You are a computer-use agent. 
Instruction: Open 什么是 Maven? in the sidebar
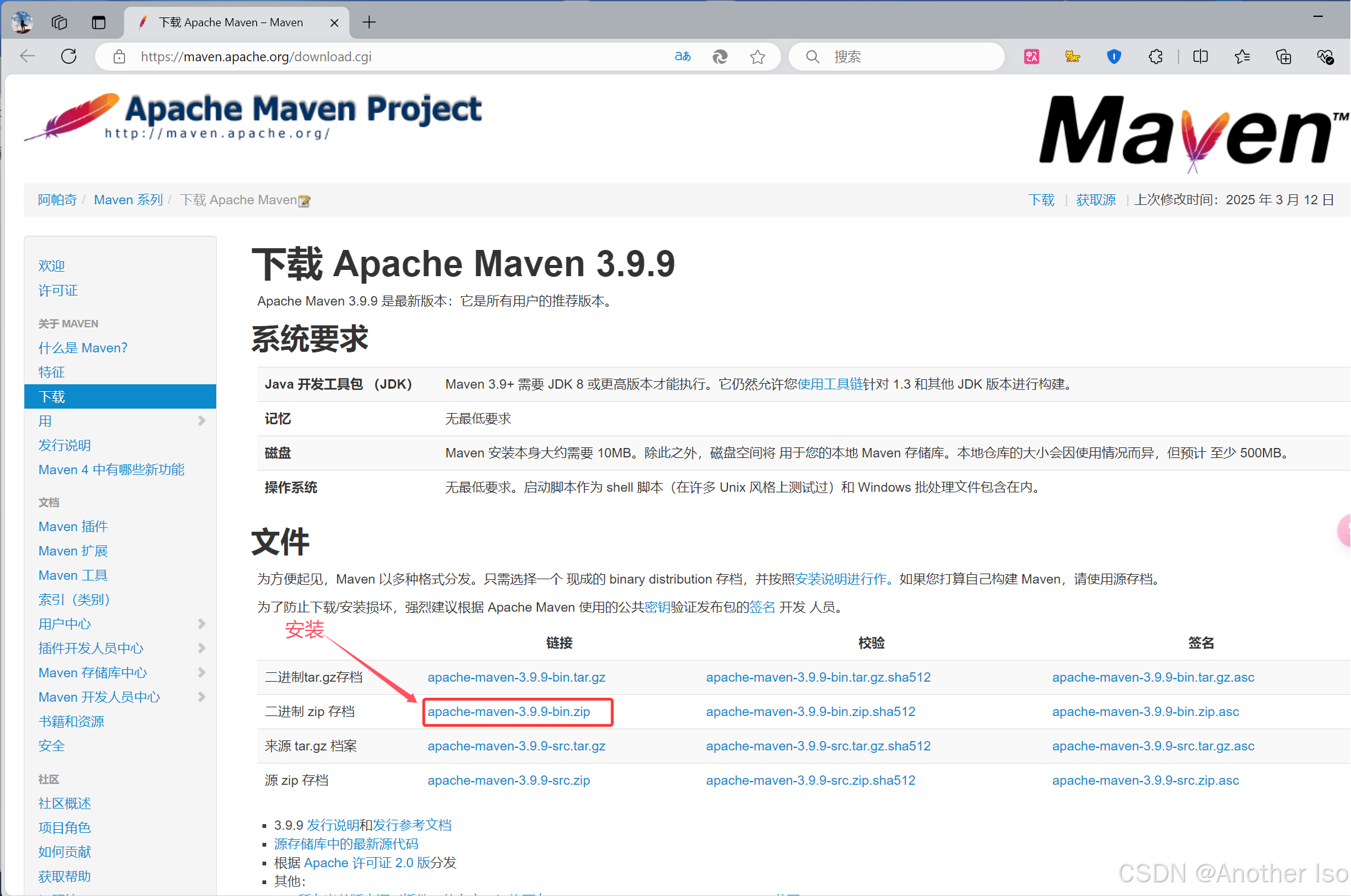pos(82,347)
